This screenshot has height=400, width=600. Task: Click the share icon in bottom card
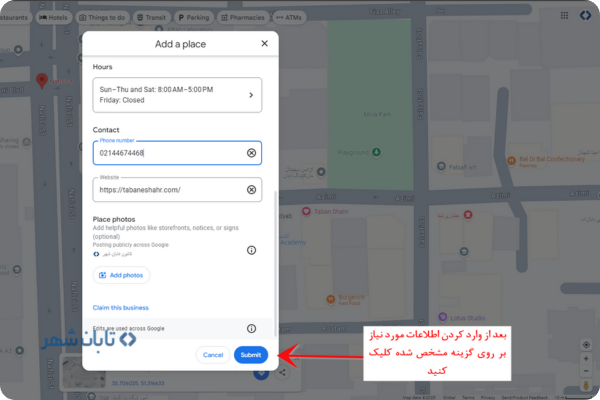[282, 372]
